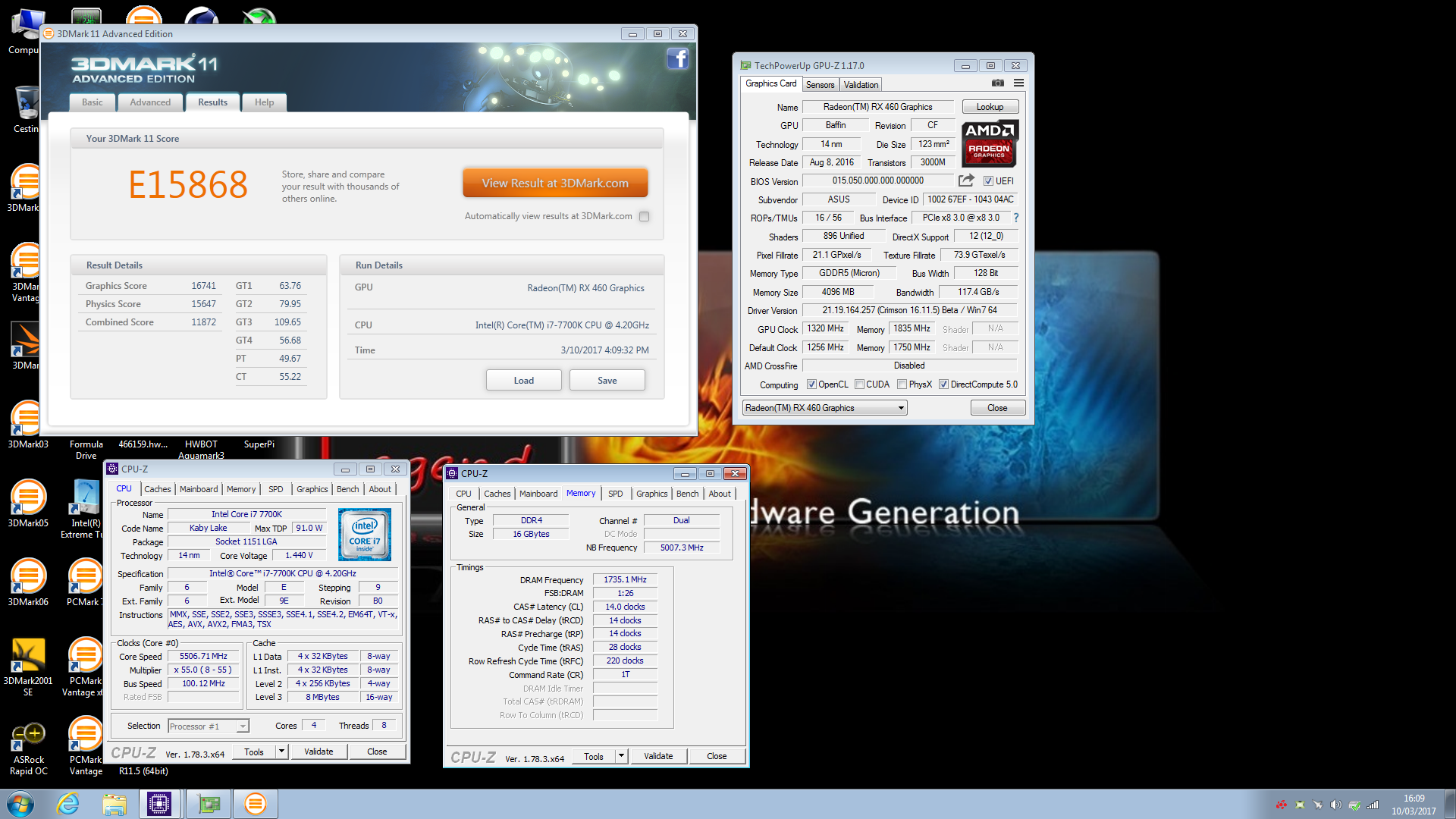1456x819 pixels.
Task: Open Windows Start menu orb
Action: click(20, 804)
